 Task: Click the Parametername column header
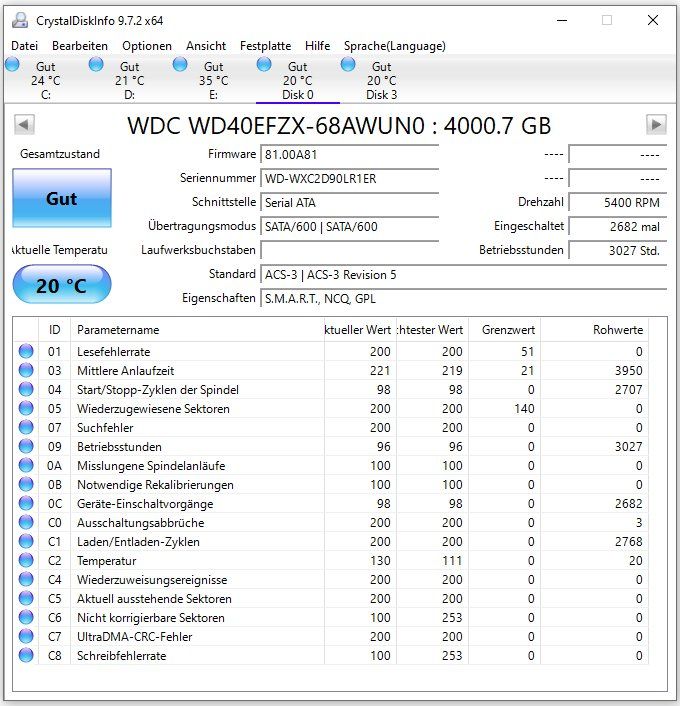tap(197, 330)
